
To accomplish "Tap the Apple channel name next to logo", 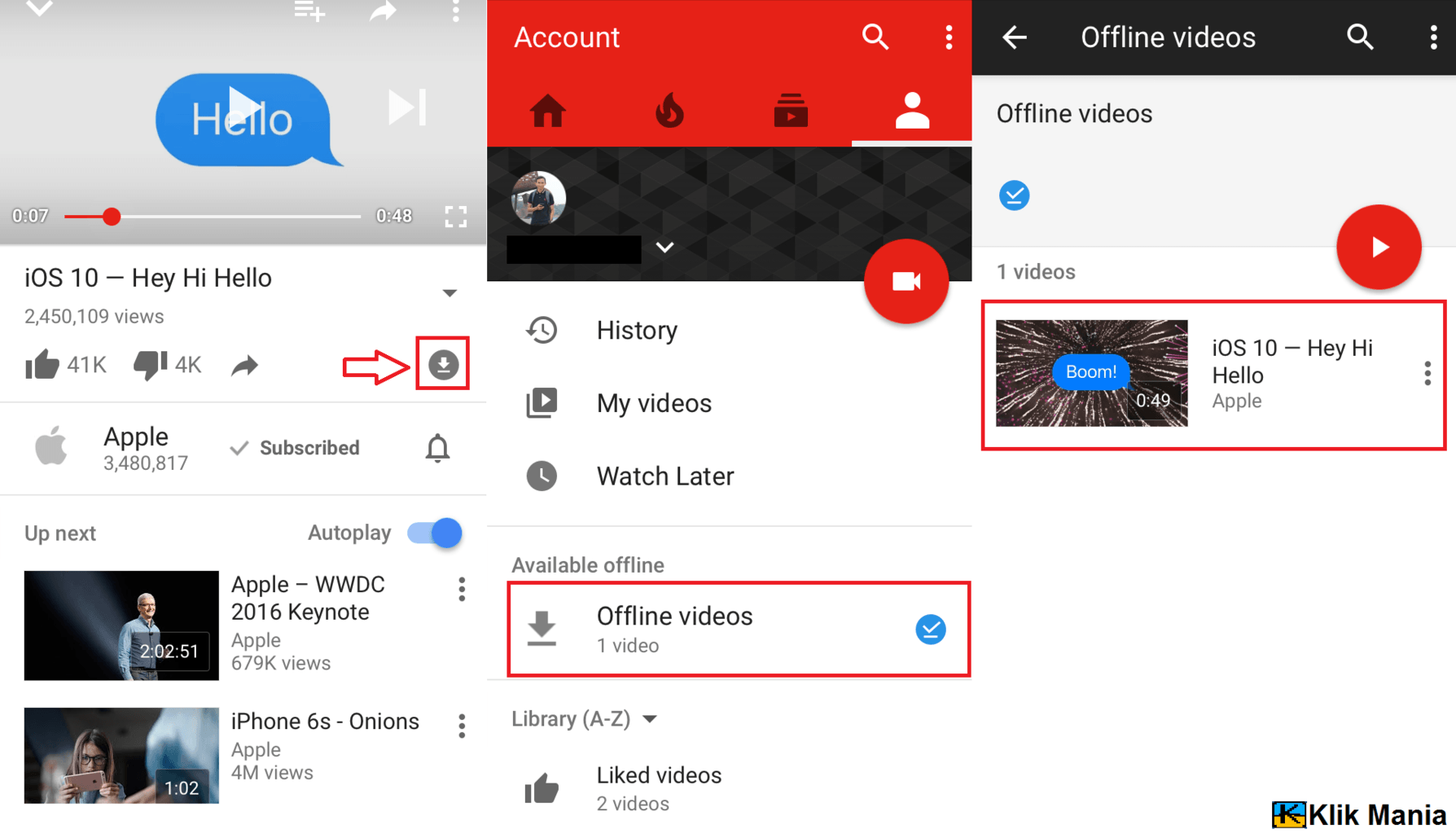I will pos(136,437).
